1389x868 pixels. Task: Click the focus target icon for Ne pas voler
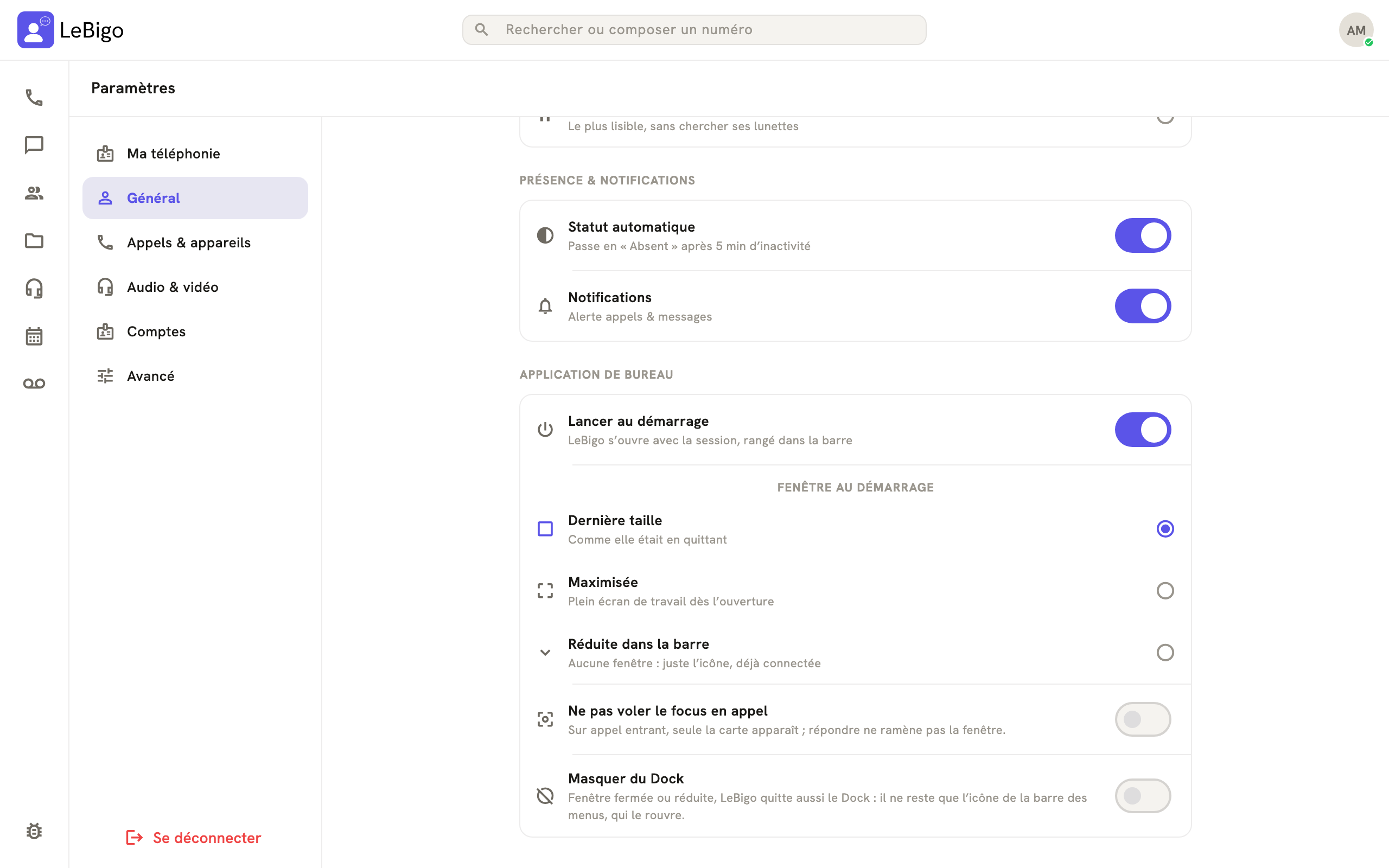coord(545,719)
